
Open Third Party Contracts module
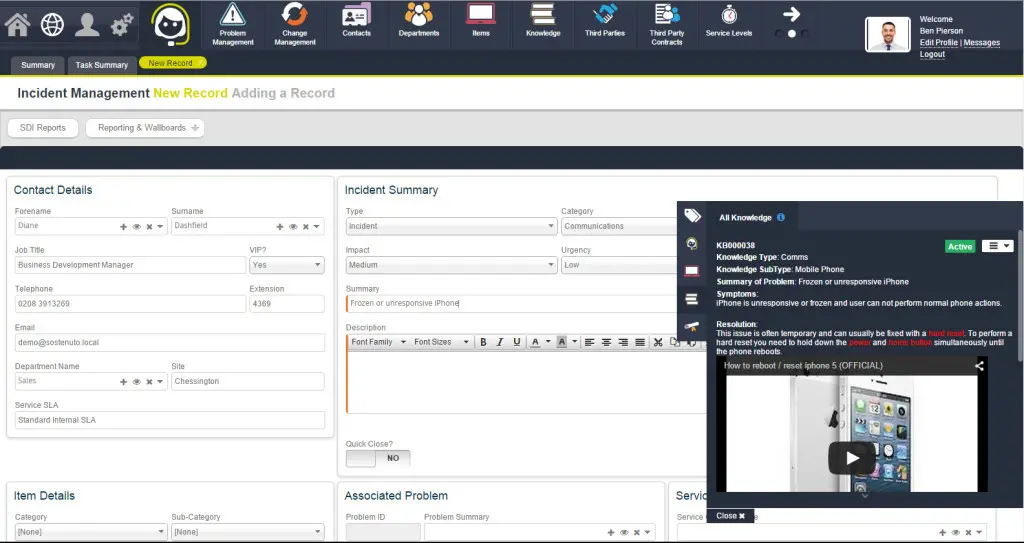click(667, 24)
